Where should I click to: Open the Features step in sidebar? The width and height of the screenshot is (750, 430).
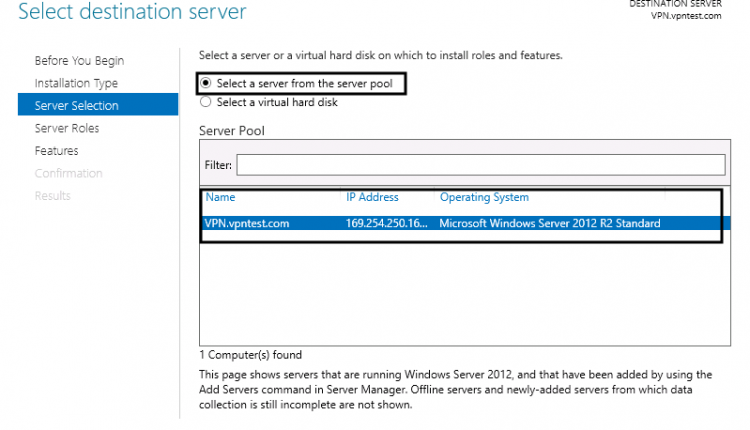tap(56, 151)
